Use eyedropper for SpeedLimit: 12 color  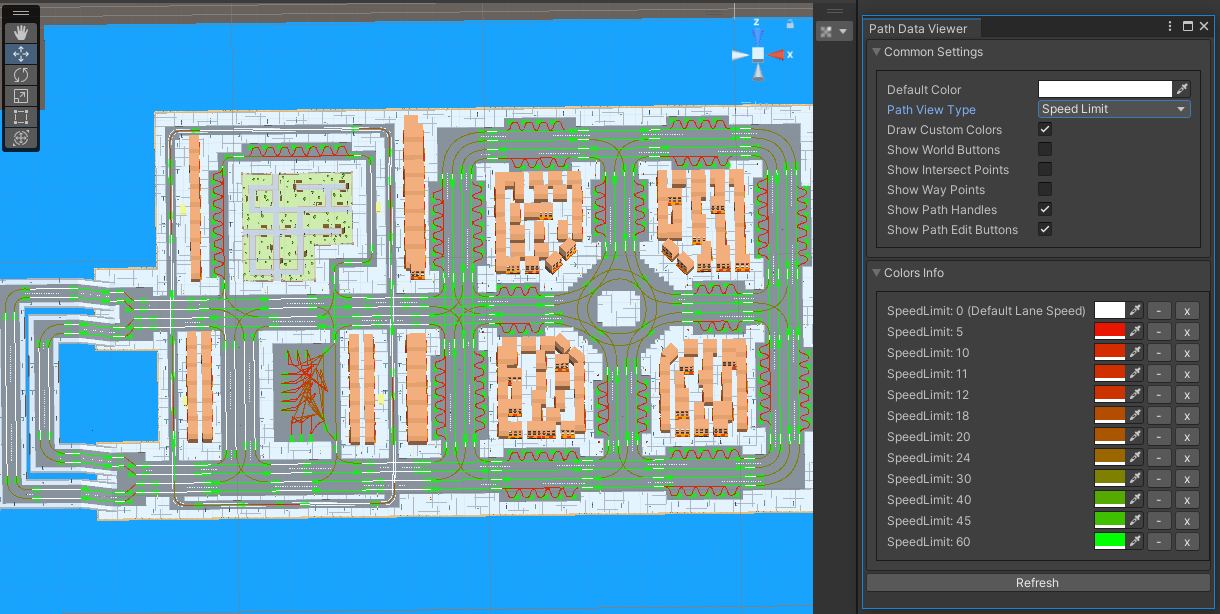tap(1135, 395)
